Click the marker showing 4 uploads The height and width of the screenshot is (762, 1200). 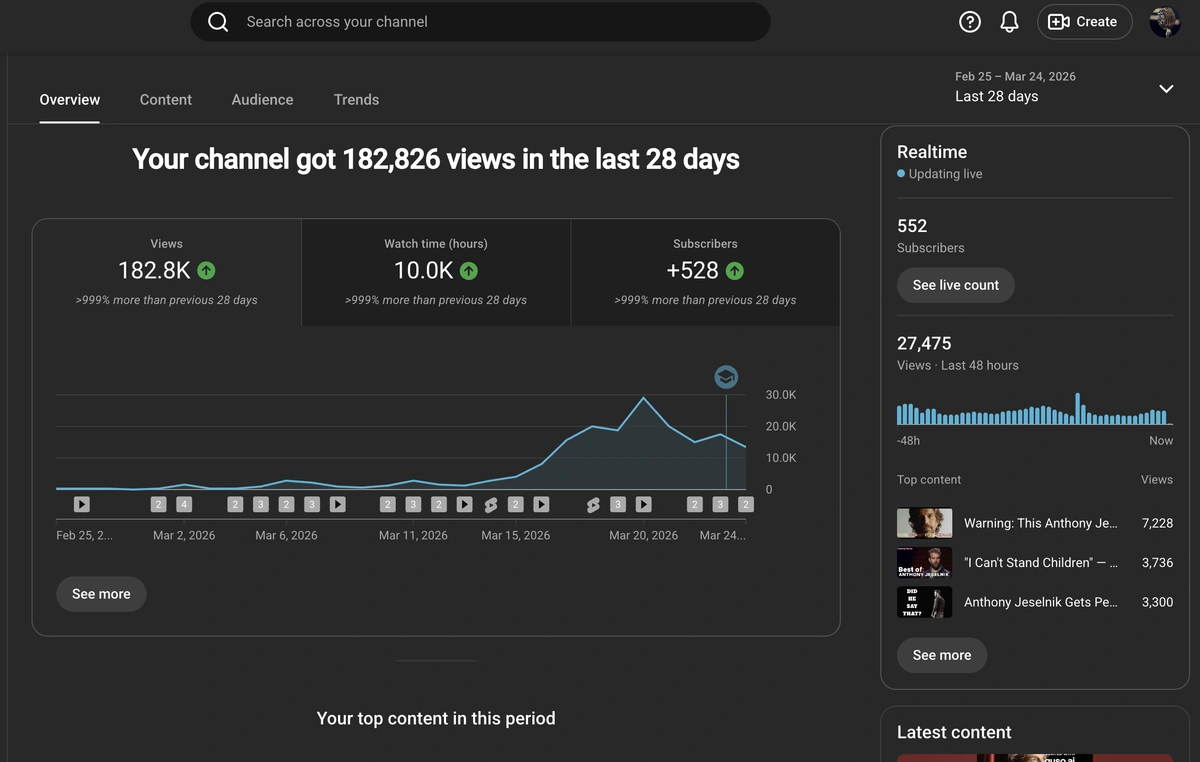(183, 505)
